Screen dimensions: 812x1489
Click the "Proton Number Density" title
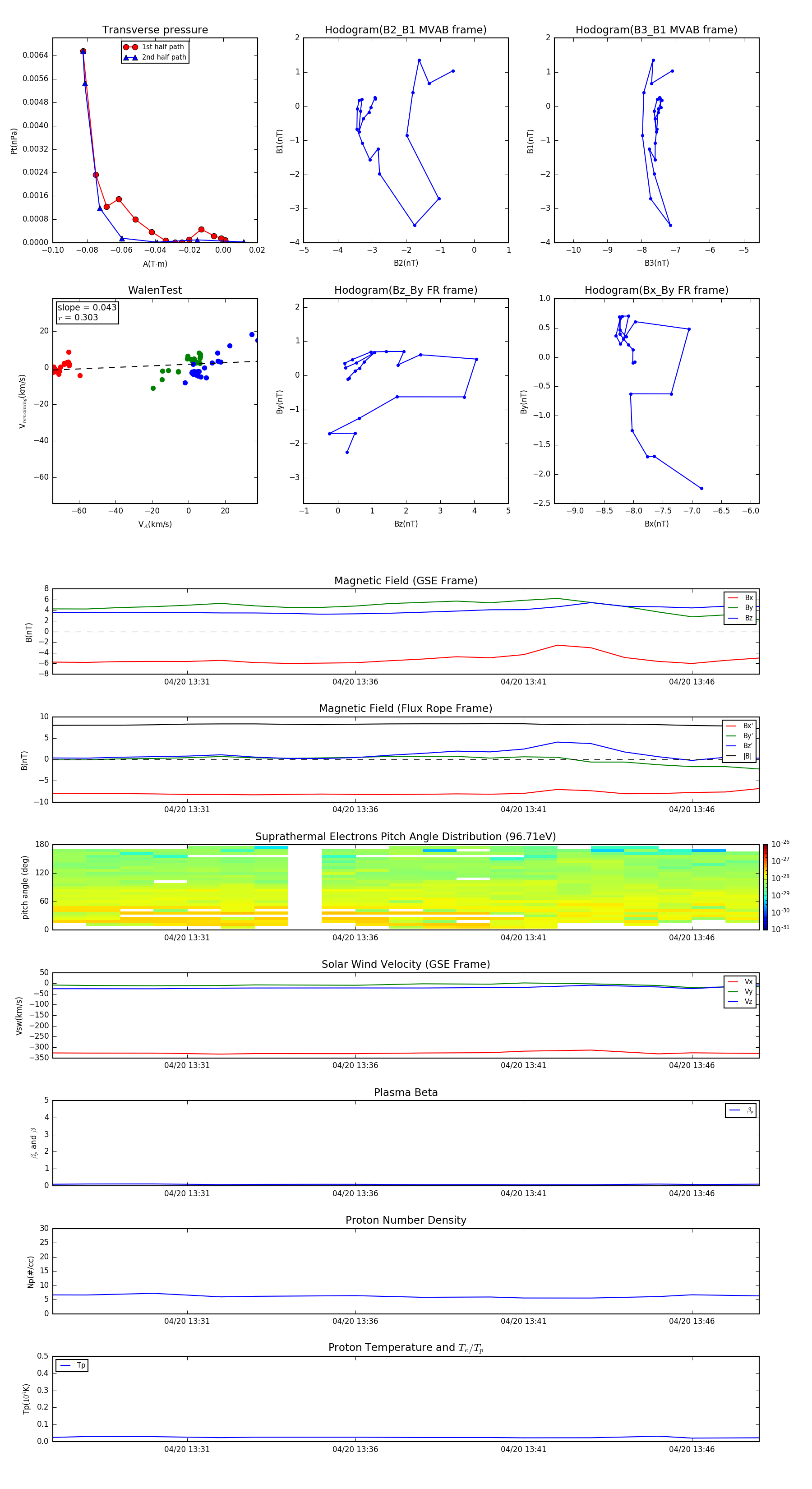tap(406, 1220)
